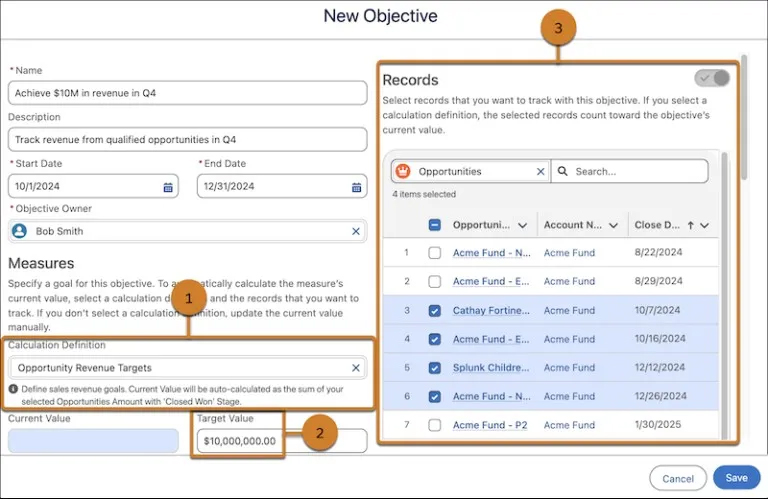Click the Bob Smith user avatar icon
The image size is (768, 499).
tap(19, 231)
